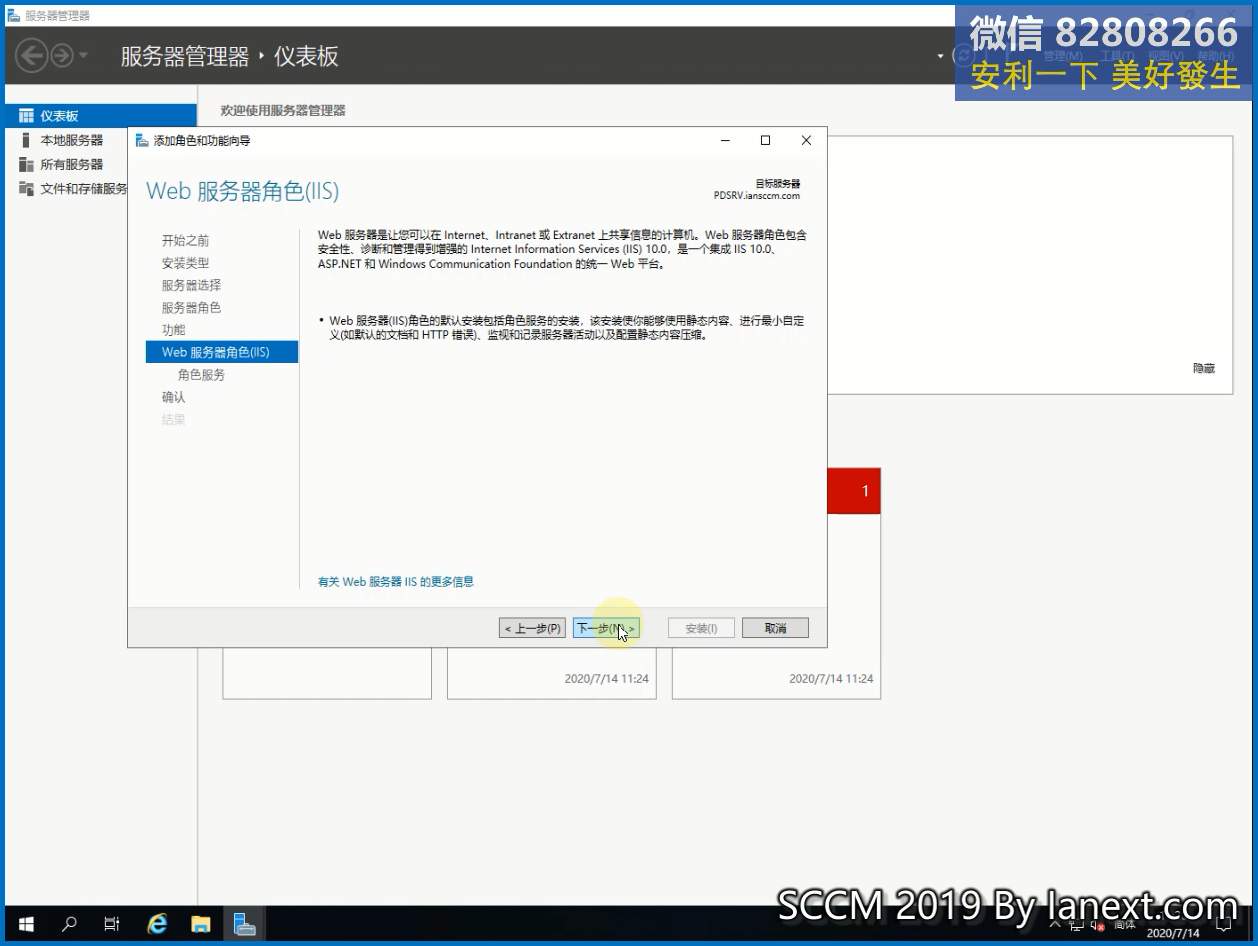Image resolution: width=1258 pixels, height=946 pixels.
Task: Click the wizard title bar icon
Action: 142,140
